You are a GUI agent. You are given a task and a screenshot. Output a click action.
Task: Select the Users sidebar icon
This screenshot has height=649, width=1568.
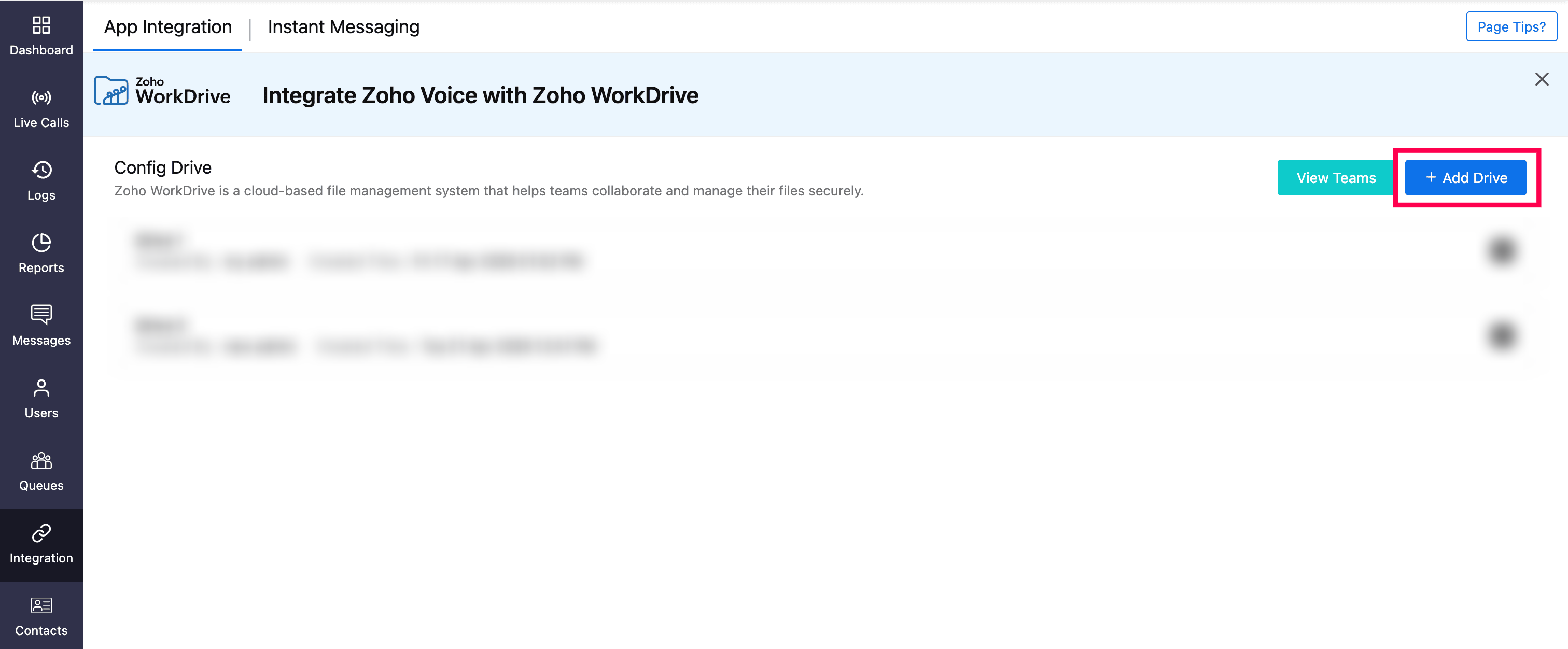click(41, 387)
